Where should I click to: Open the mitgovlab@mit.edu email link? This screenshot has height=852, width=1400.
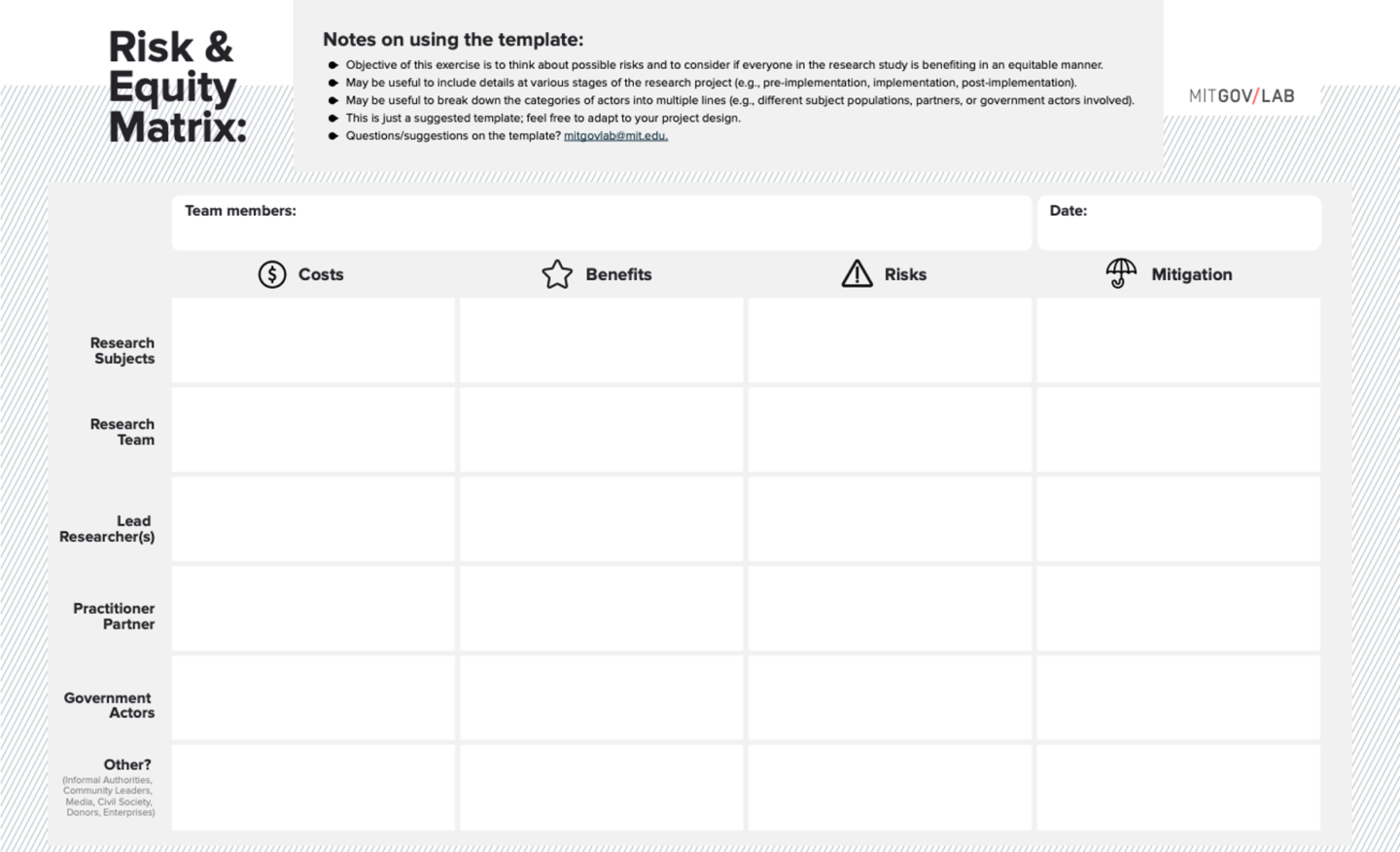[613, 136]
